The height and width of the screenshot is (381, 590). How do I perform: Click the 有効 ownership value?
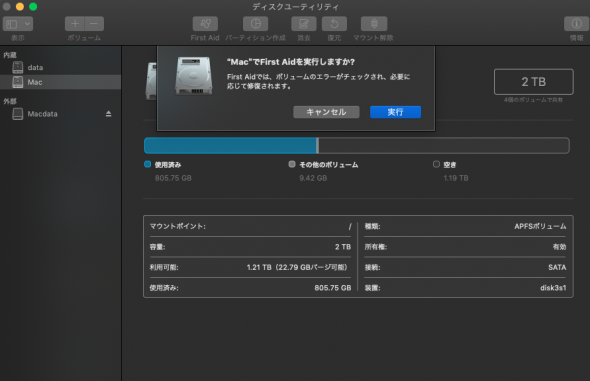click(559, 247)
